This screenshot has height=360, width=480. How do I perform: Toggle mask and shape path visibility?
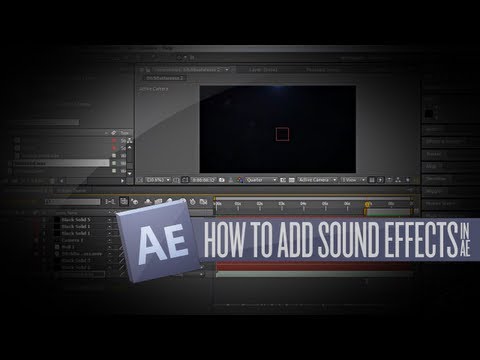pyautogui.click(x=185, y=180)
